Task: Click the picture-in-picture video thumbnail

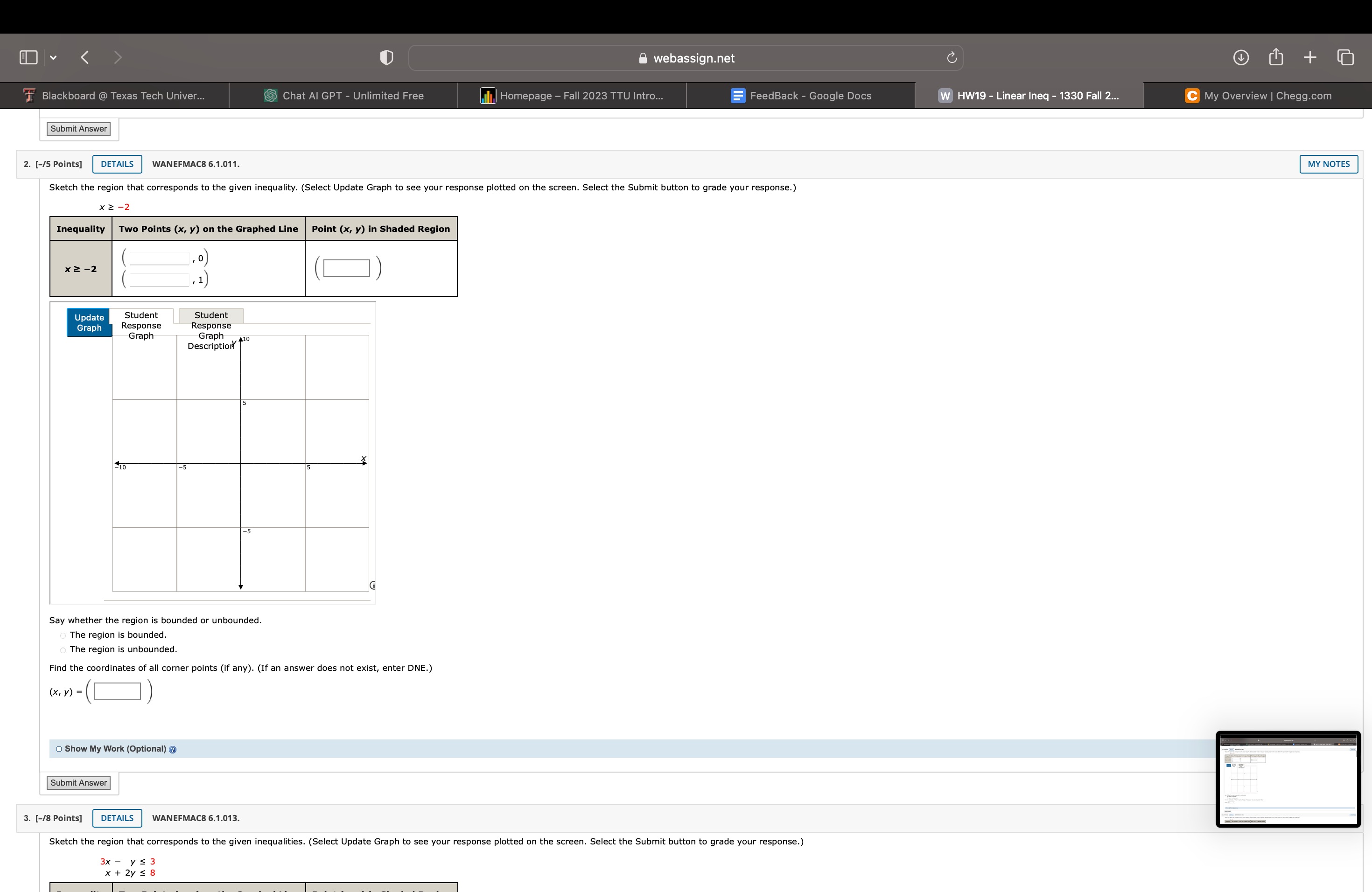Action: (1287, 779)
